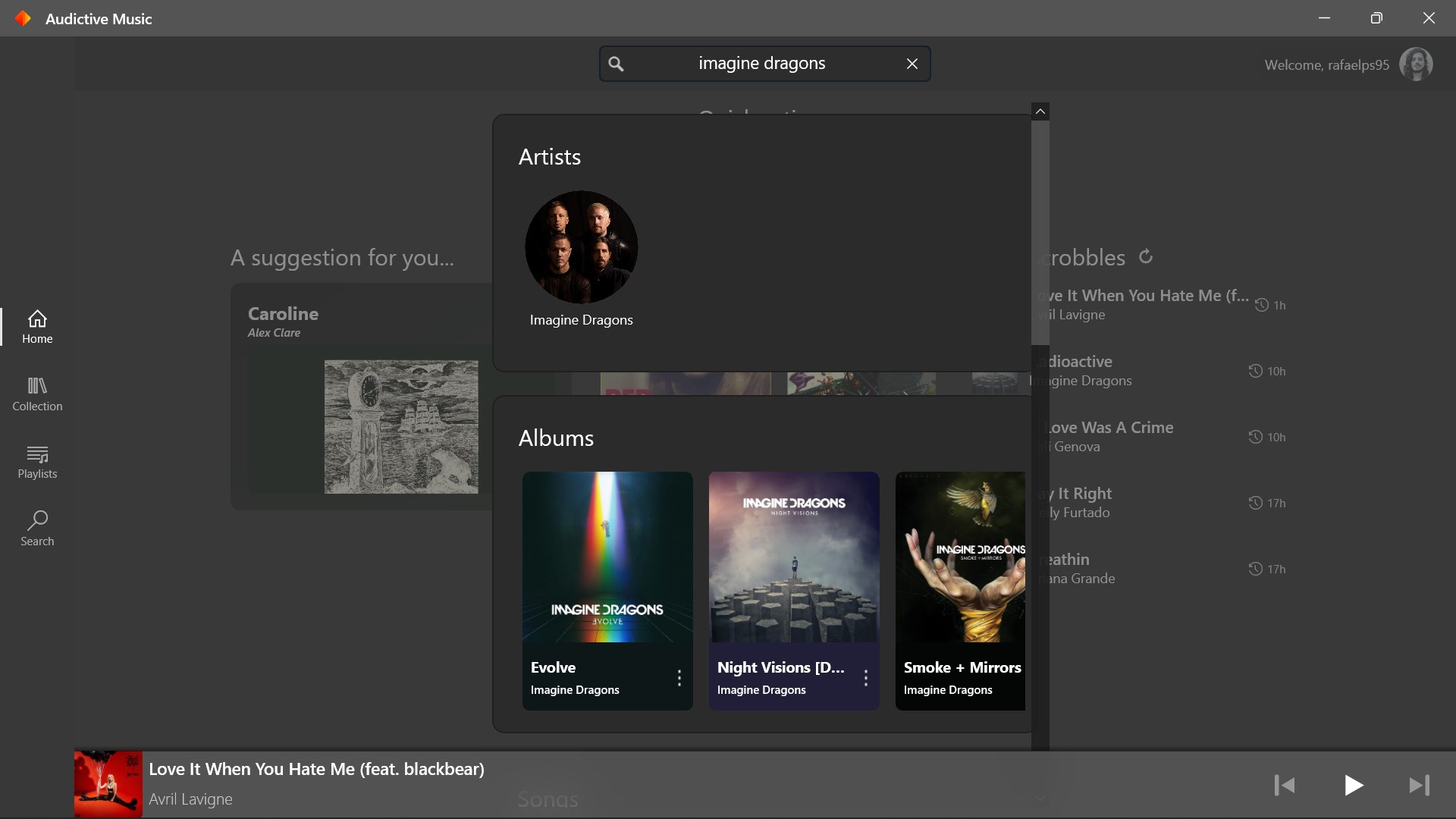Open the Search navigation page

point(37,529)
